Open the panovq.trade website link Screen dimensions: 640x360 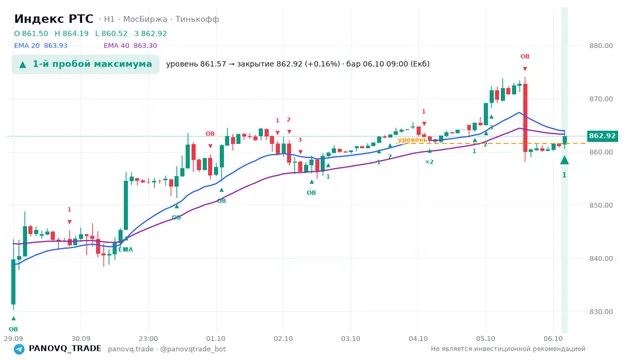point(131,349)
